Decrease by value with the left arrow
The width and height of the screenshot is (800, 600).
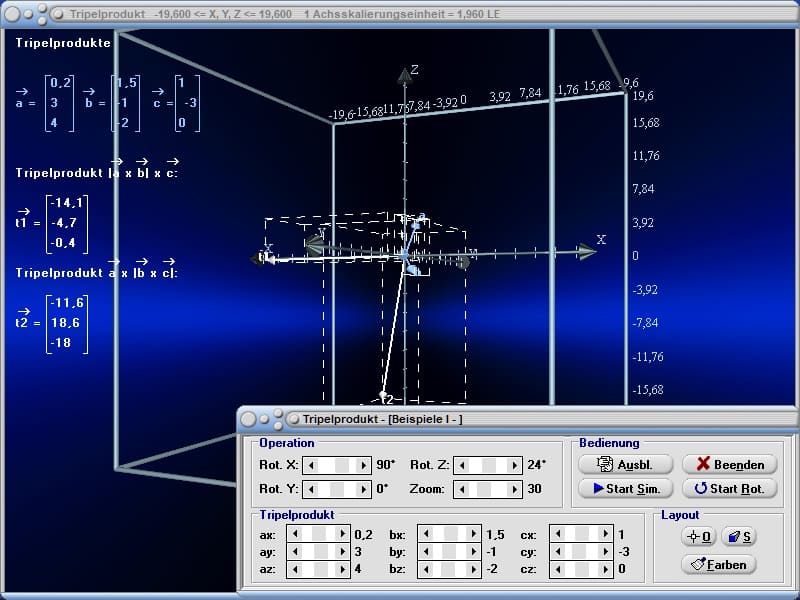(x=426, y=551)
